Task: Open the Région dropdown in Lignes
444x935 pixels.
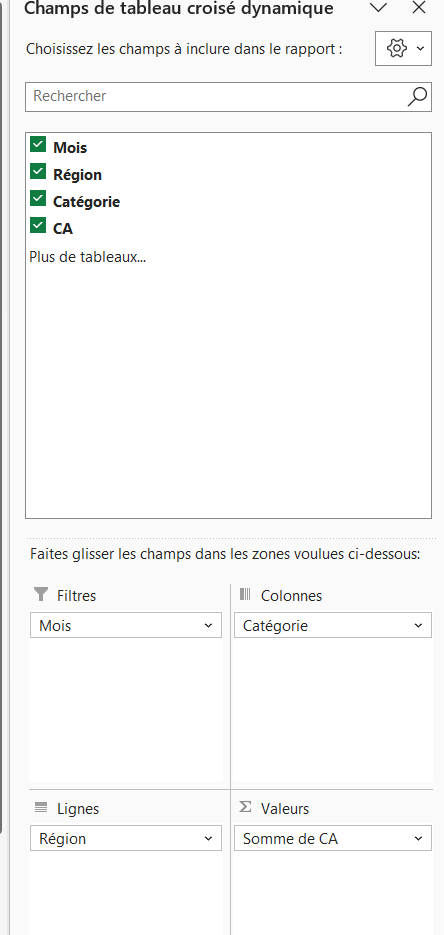Action: point(208,838)
